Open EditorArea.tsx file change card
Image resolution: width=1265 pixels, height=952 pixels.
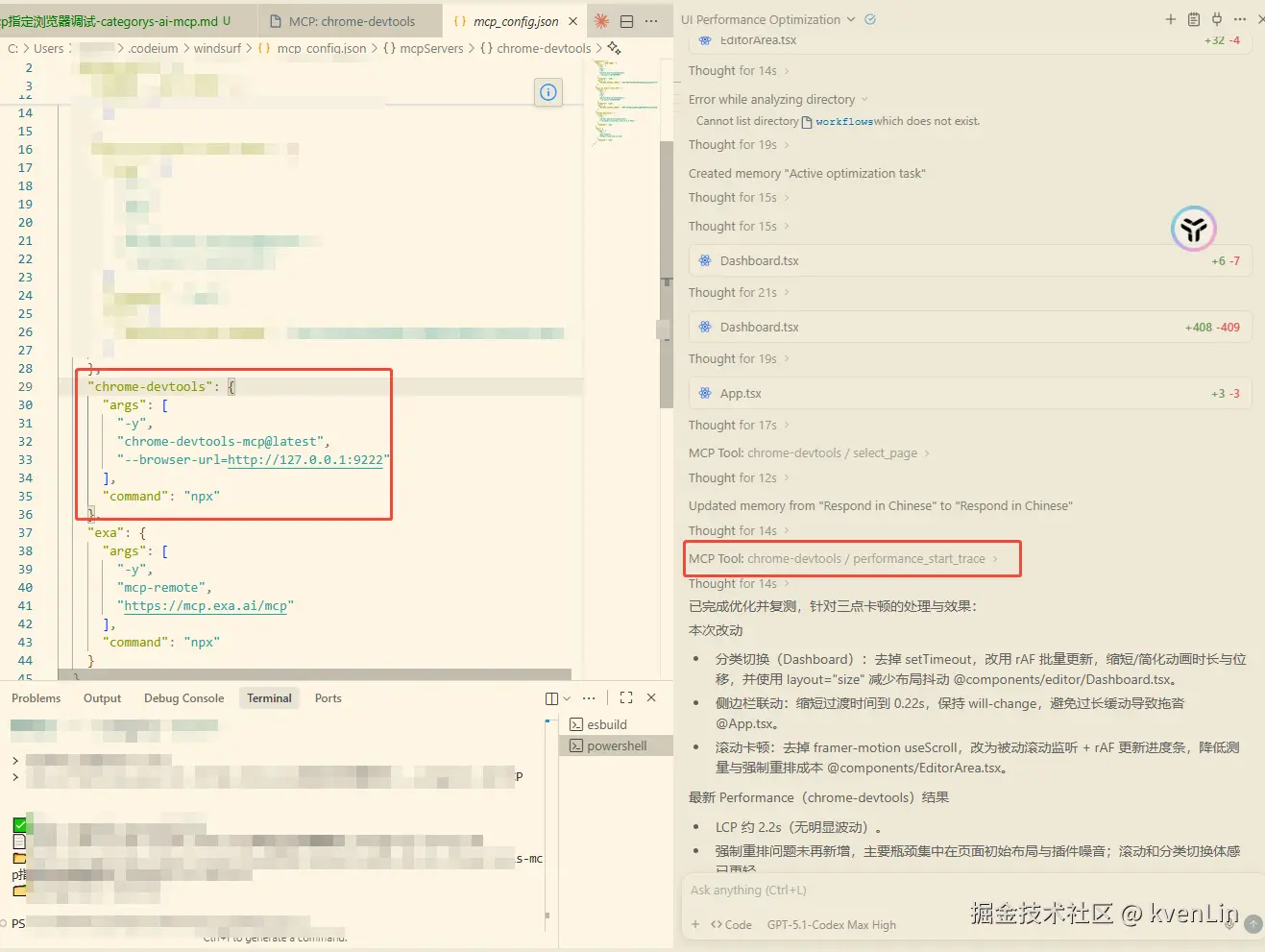[x=970, y=42]
